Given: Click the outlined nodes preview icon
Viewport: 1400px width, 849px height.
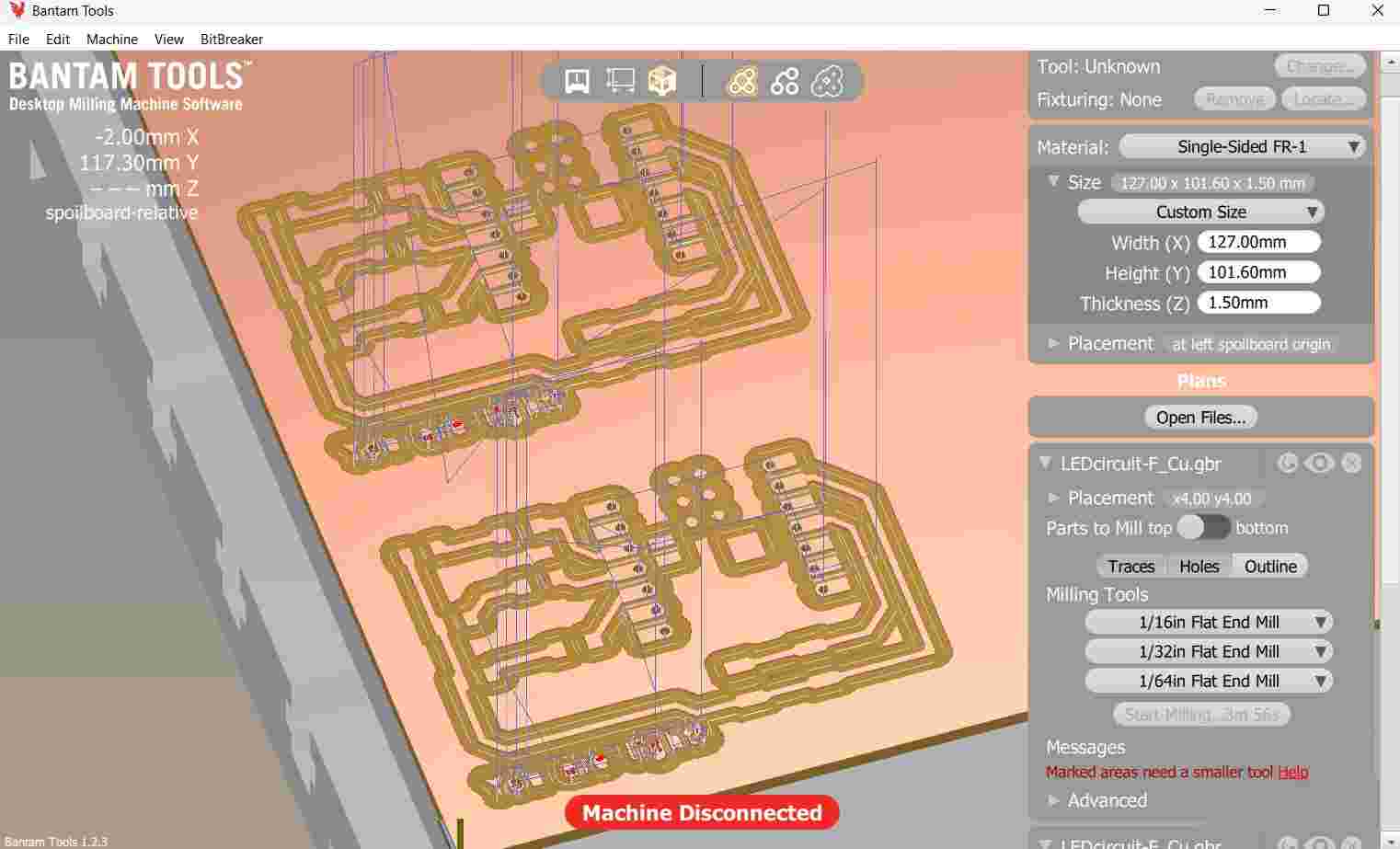Looking at the screenshot, I should tap(827, 81).
